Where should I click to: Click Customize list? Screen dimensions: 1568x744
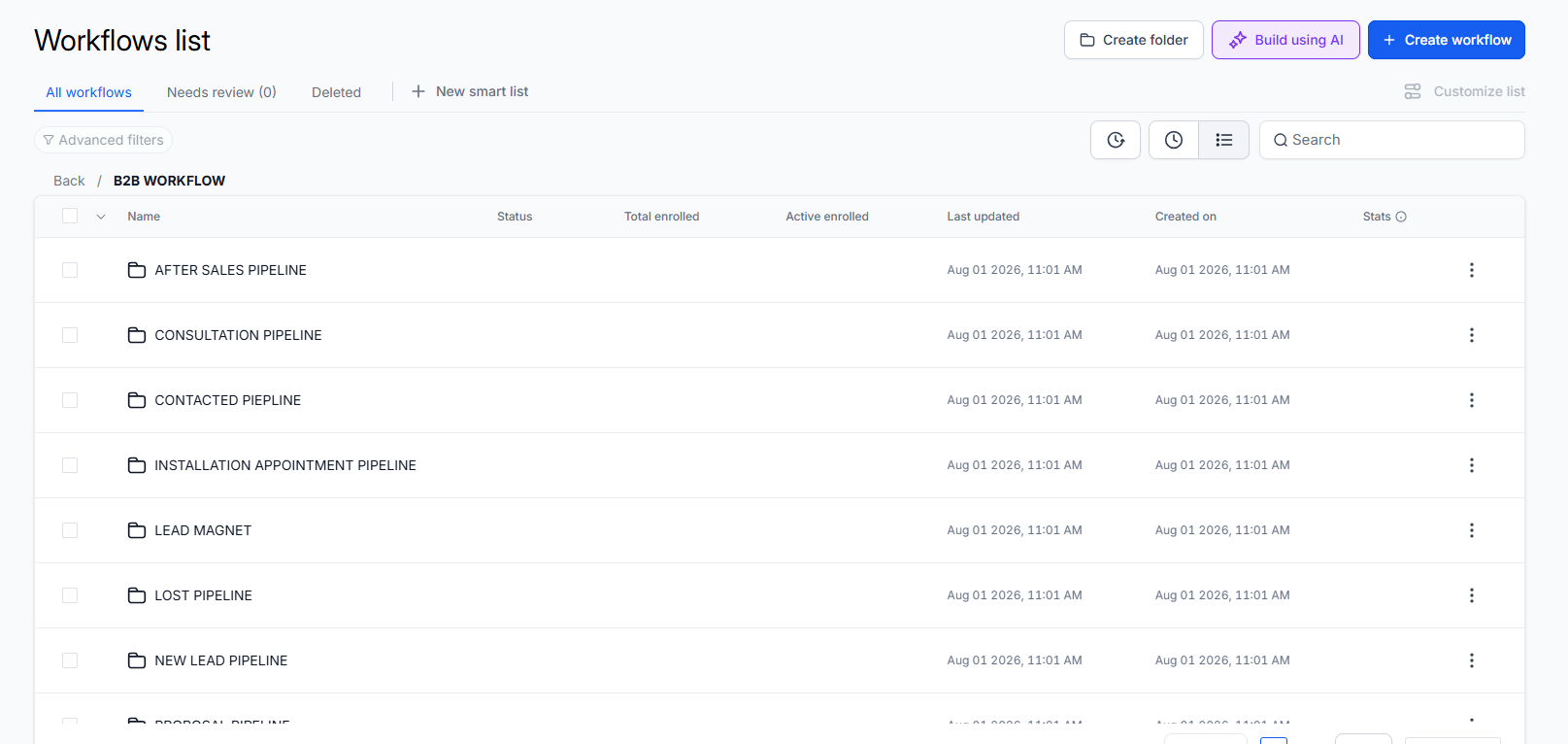tap(1464, 91)
